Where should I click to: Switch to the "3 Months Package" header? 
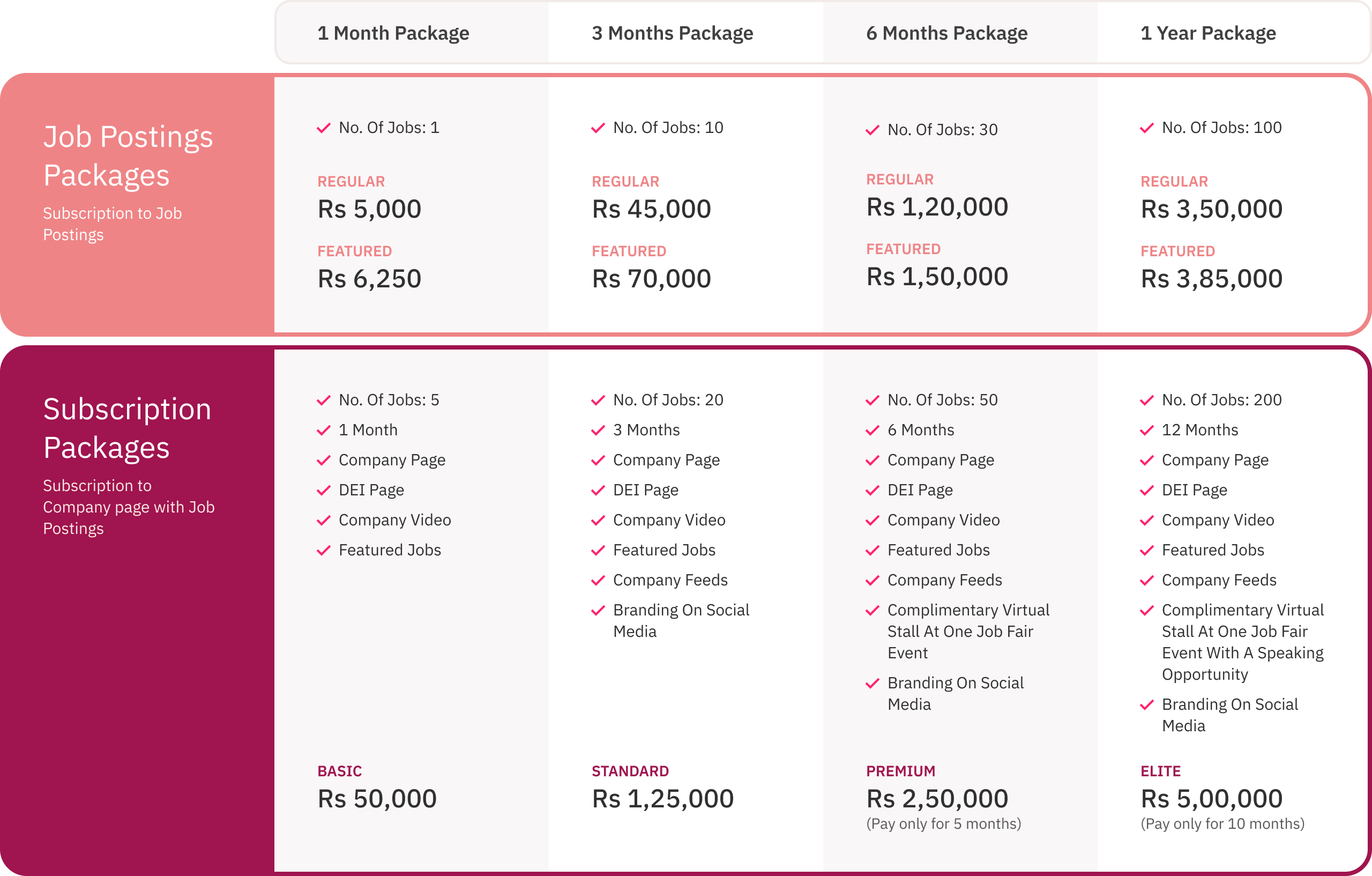click(x=672, y=33)
